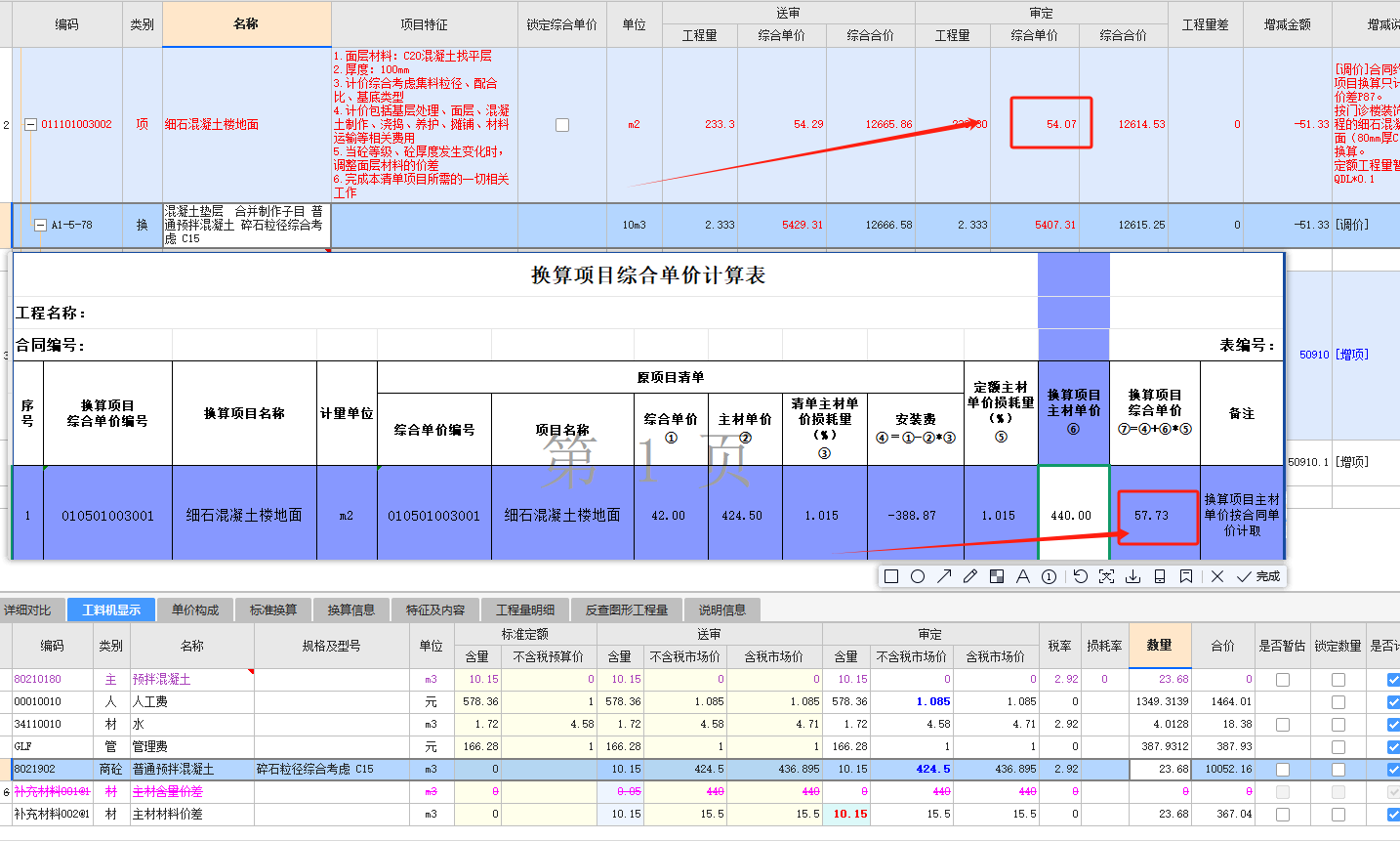The height and width of the screenshot is (841, 1400).
Task: Open the 单价构成 tab
Action: coord(195,610)
